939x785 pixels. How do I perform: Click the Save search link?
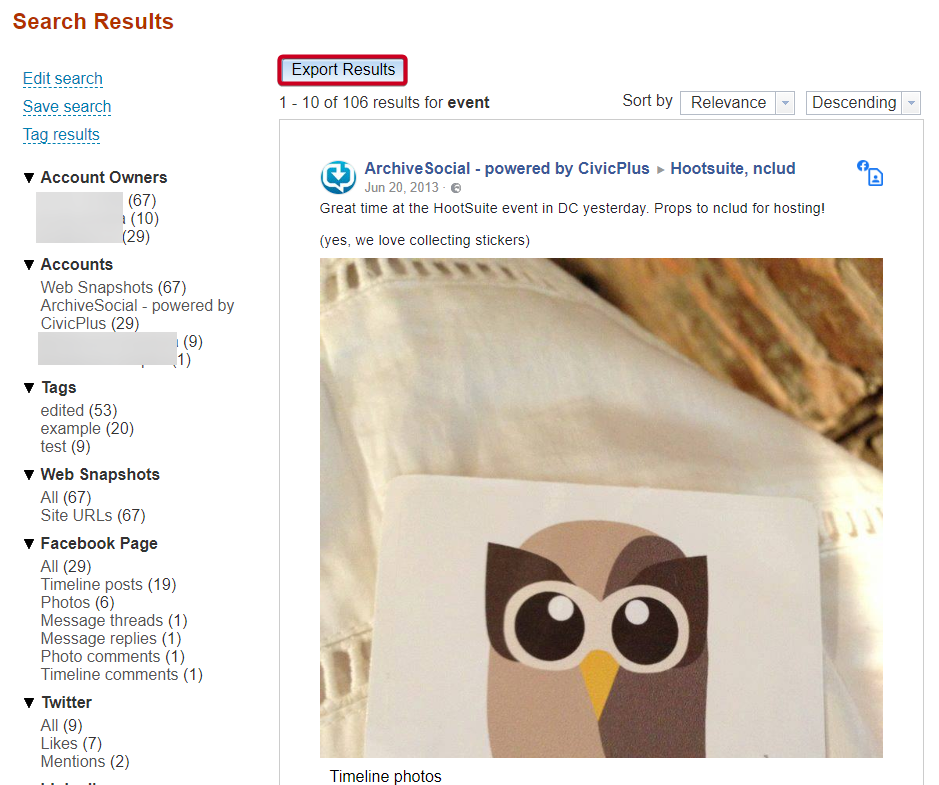click(x=66, y=107)
